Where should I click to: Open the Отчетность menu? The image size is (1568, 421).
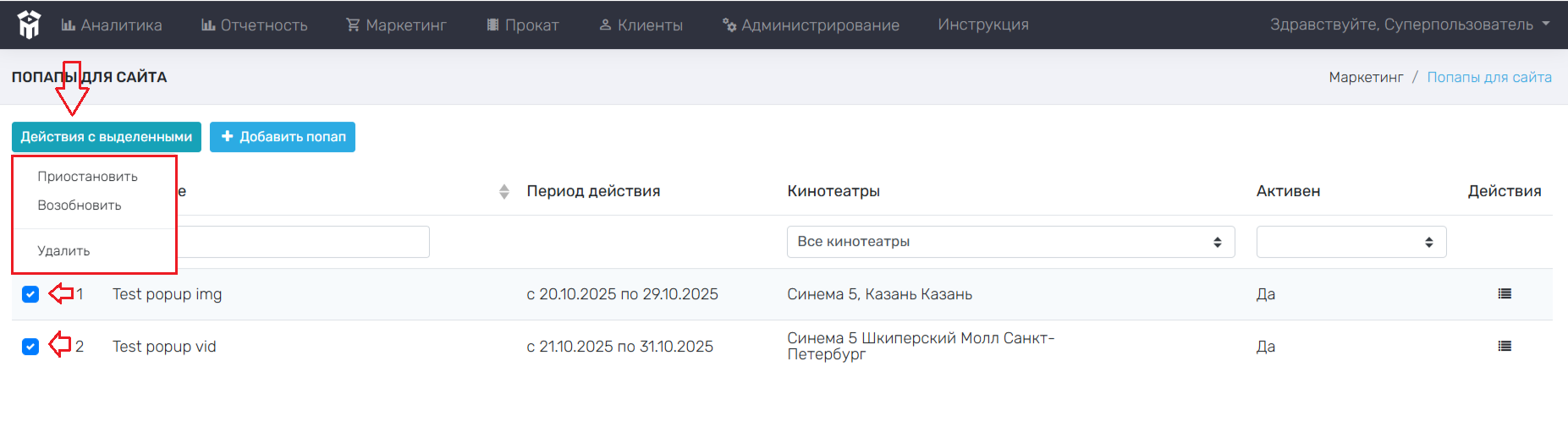pos(254,25)
